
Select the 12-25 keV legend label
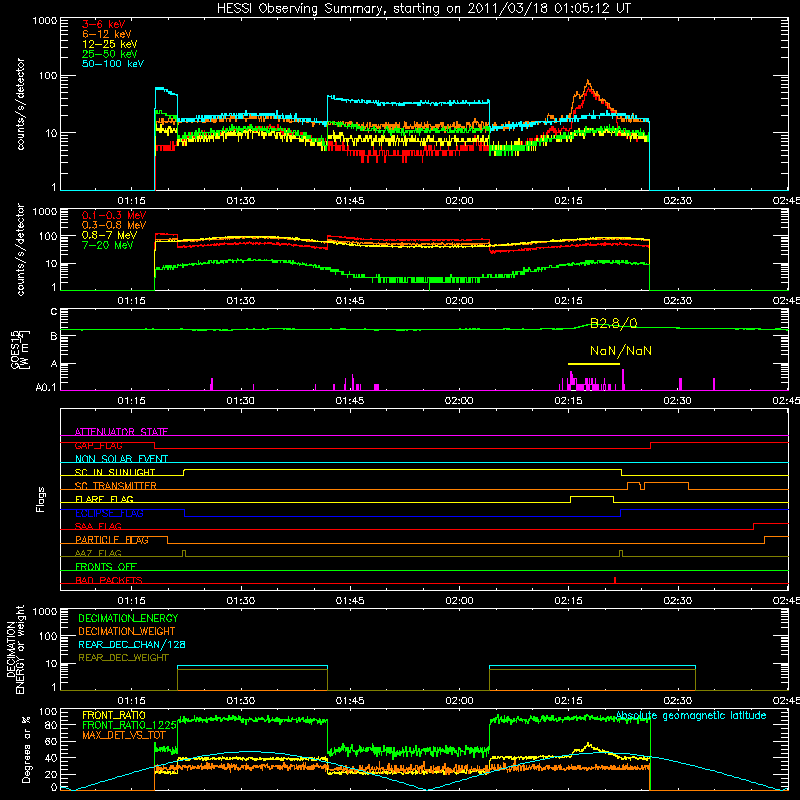[109, 44]
